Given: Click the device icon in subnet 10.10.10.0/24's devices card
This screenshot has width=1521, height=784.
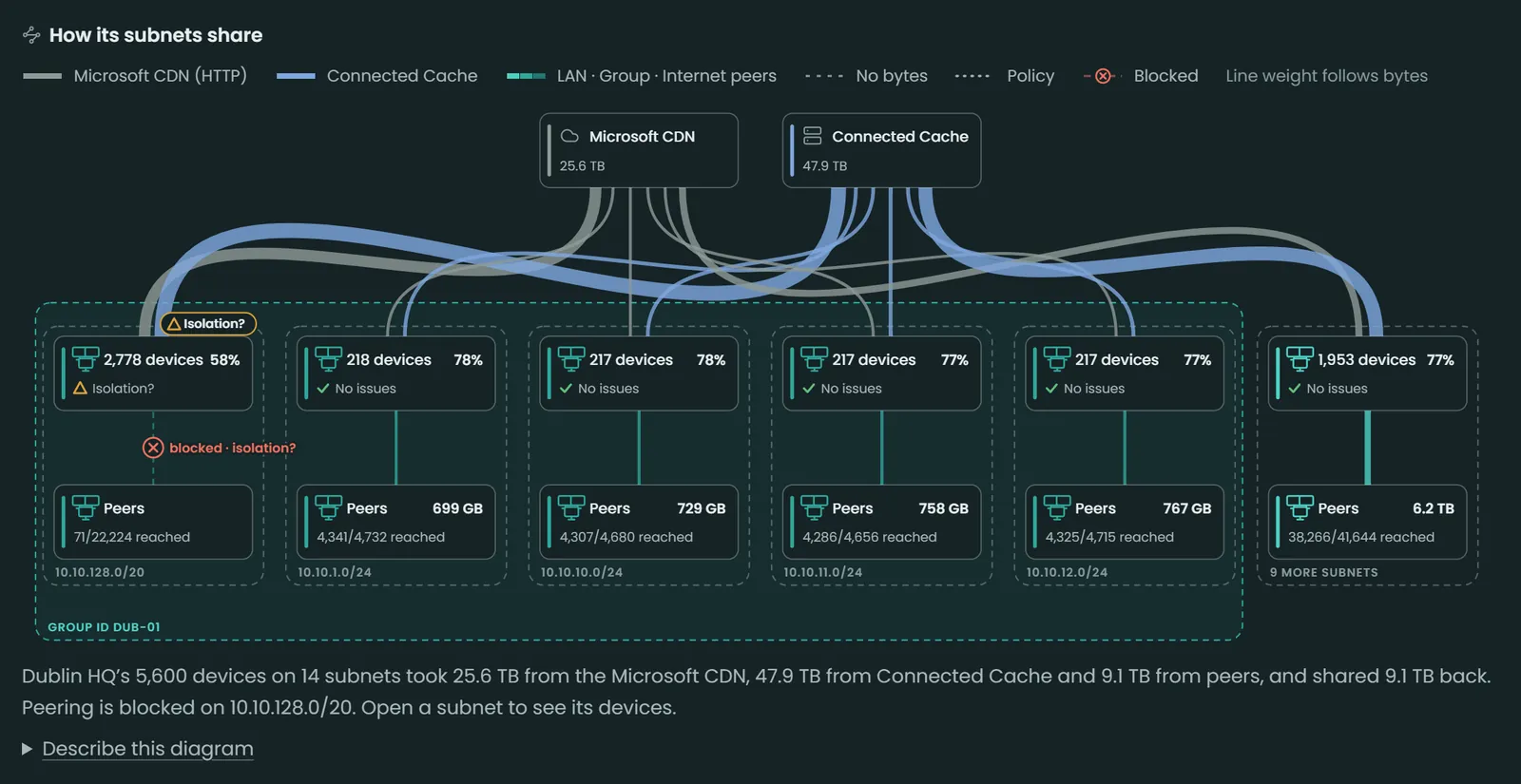Looking at the screenshot, I should 571,359.
